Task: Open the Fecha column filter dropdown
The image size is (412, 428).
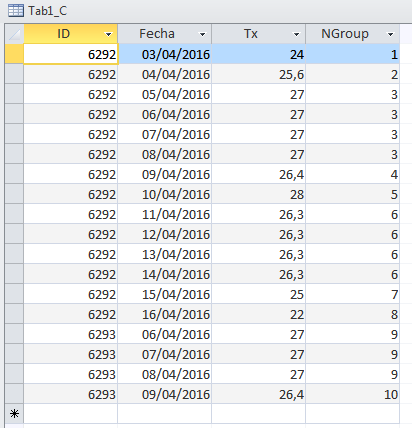Action: [202, 34]
